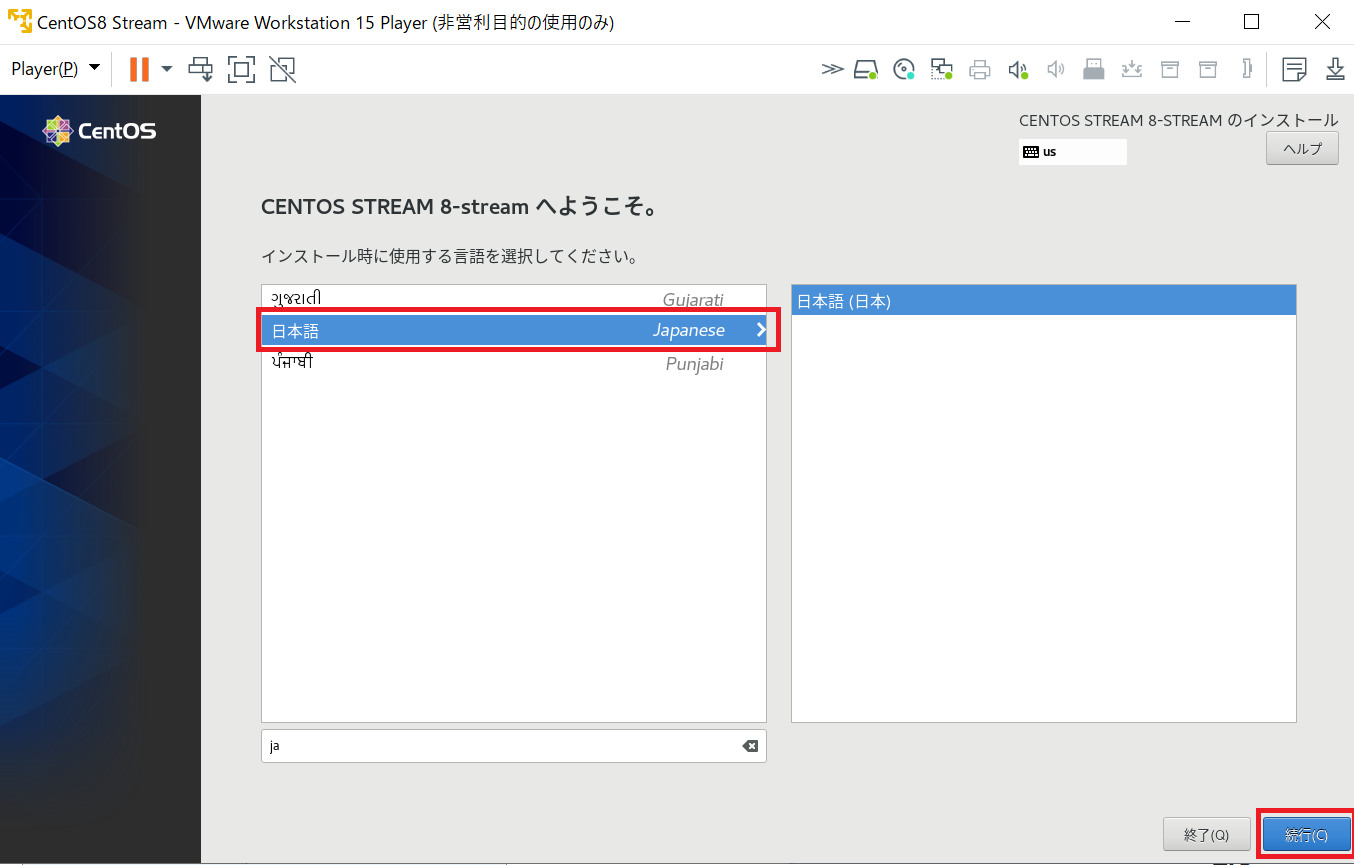
Task: Click the sound card icon with green dot
Action: click(x=1018, y=69)
